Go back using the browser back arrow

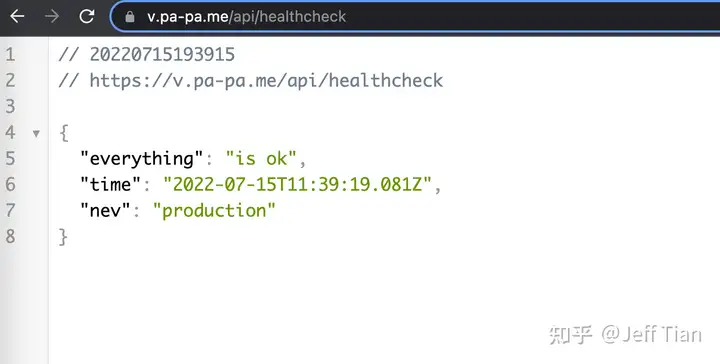pos(17,17)
